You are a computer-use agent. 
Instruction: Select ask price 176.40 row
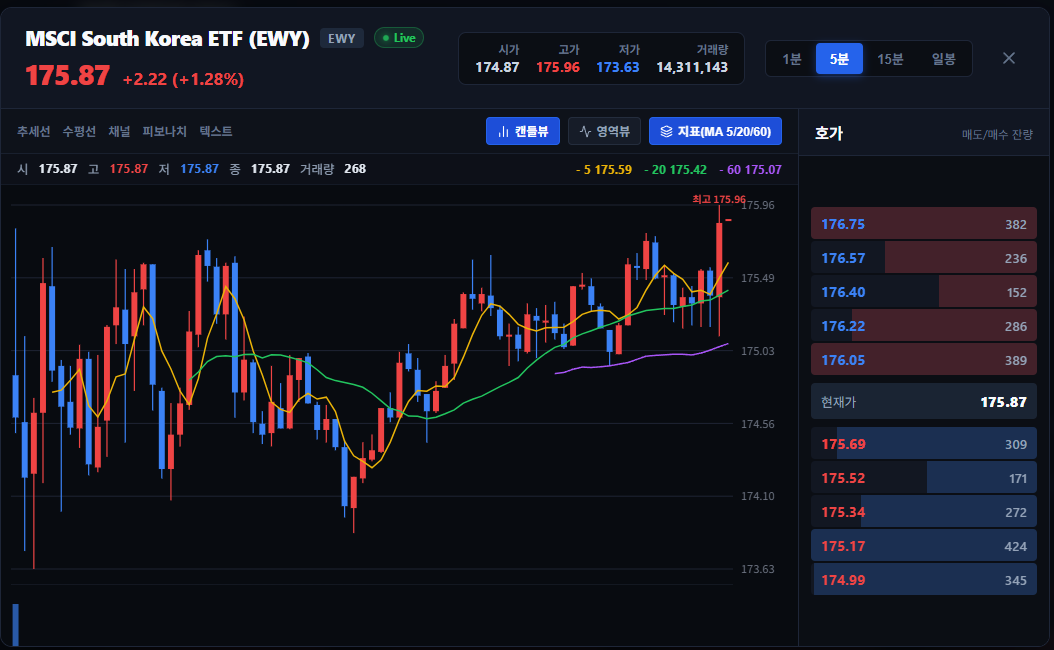pyautogui.click(x=924, y=292)
